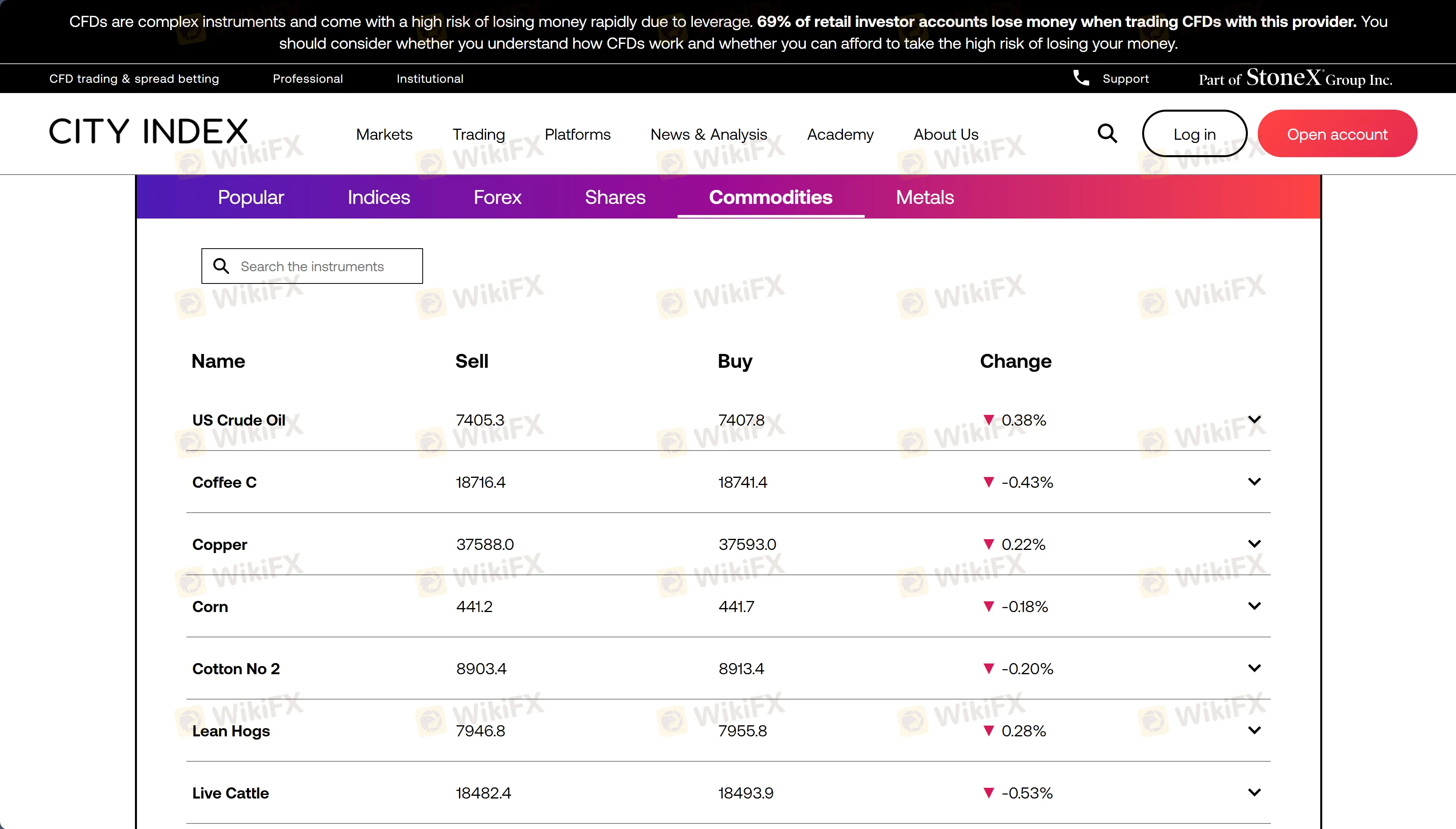
Task: Switch to the Forex tab
Action: (x=497, y=197)
